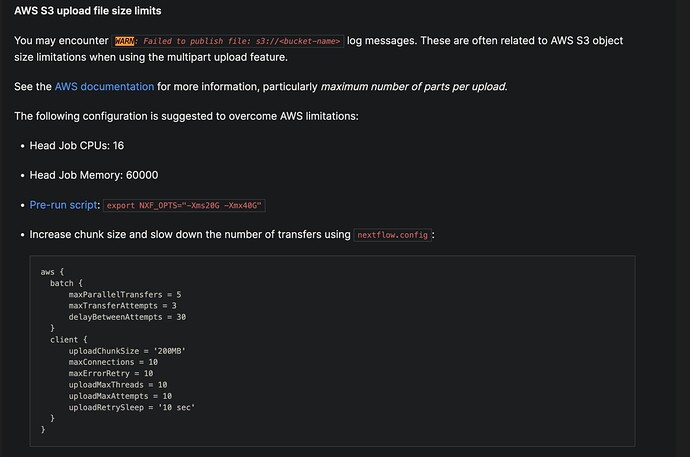Click the 'uploadMaxAttempts = 10' line
690x457 pixels.
pos(120,396)
